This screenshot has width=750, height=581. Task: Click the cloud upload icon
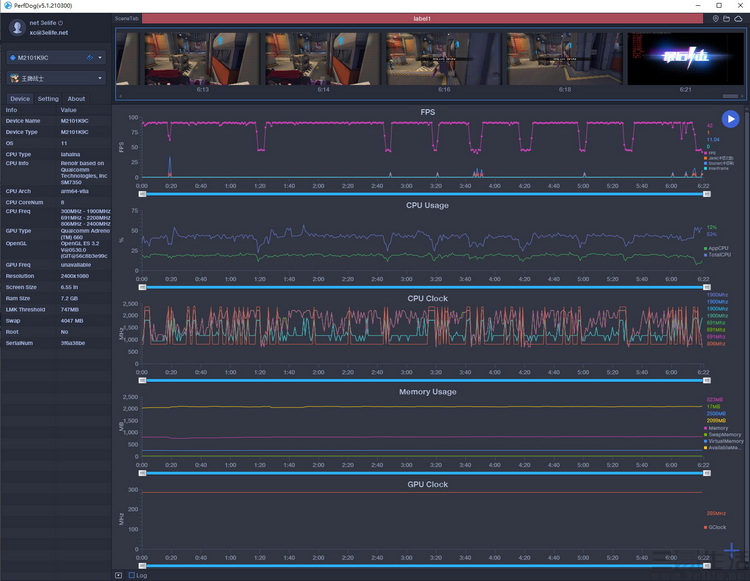(739, 19)
